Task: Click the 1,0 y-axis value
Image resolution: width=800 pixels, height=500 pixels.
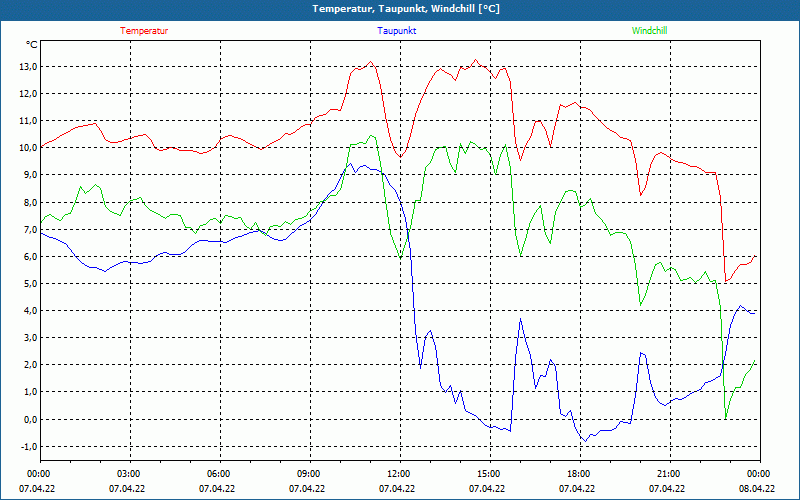Action: coord(30,392)
